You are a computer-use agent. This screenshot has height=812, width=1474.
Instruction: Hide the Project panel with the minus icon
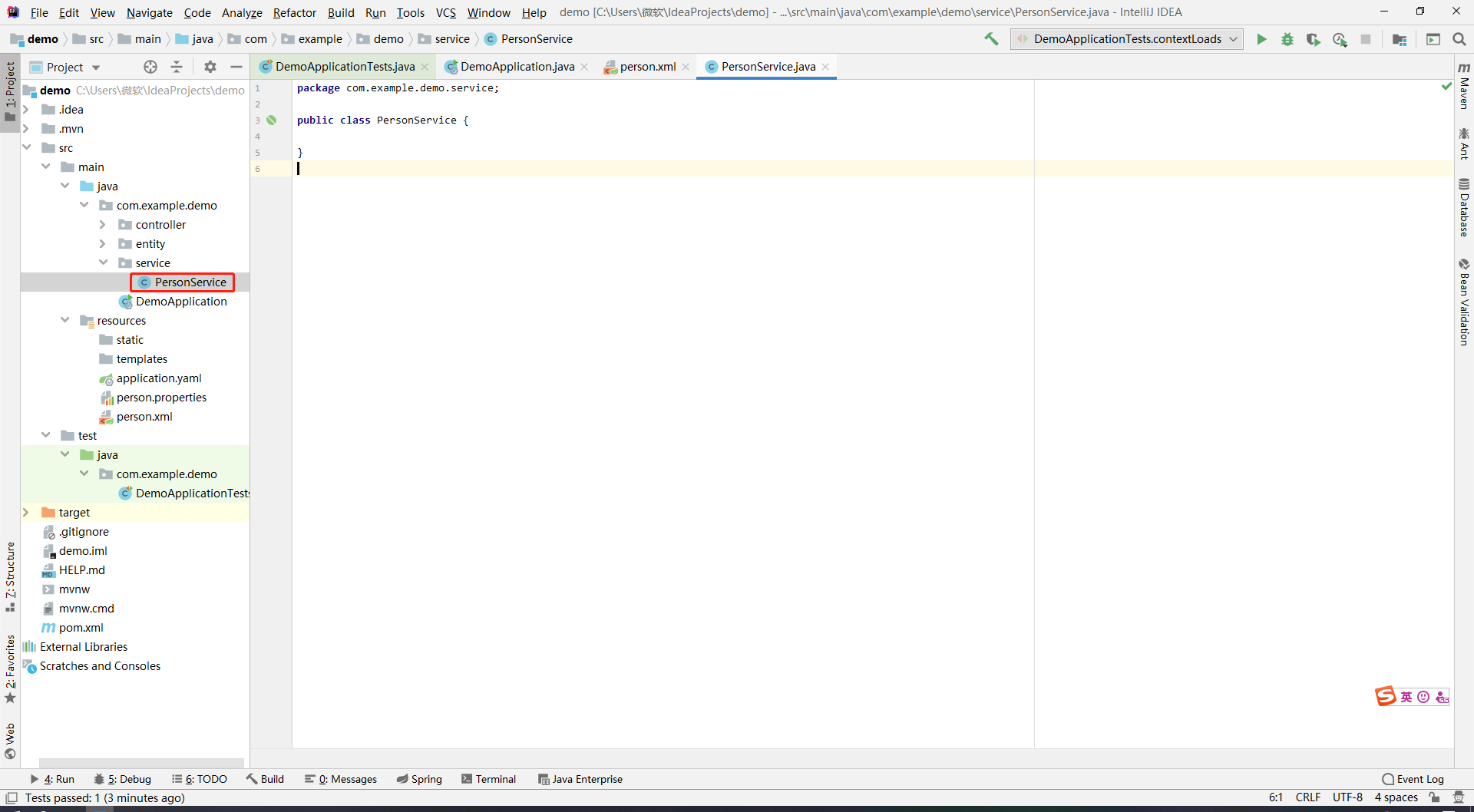pyautogui.click(x=236, y=67)
